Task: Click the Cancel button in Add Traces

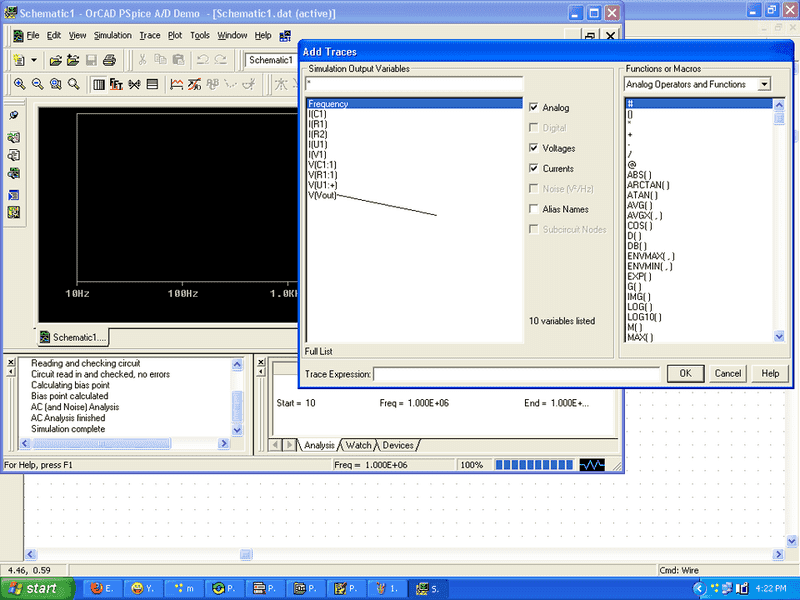Action: pyautogui.click(x=727, y=373)
